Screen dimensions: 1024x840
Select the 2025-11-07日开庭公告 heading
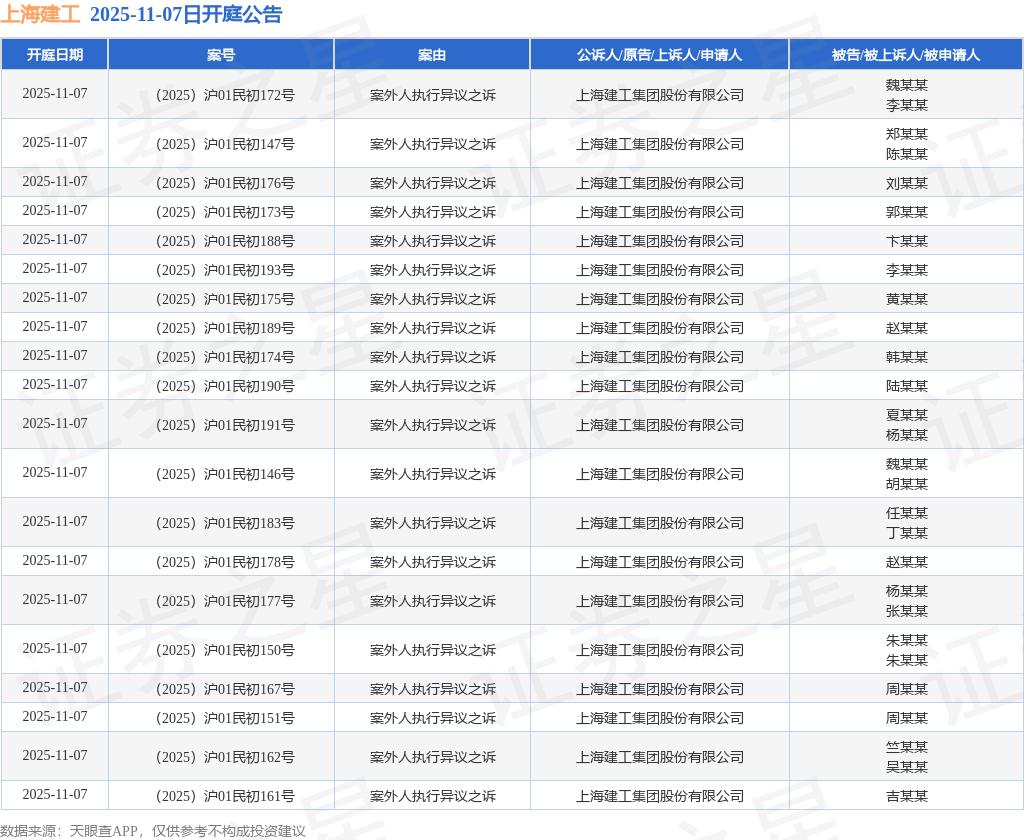point(185,14)
